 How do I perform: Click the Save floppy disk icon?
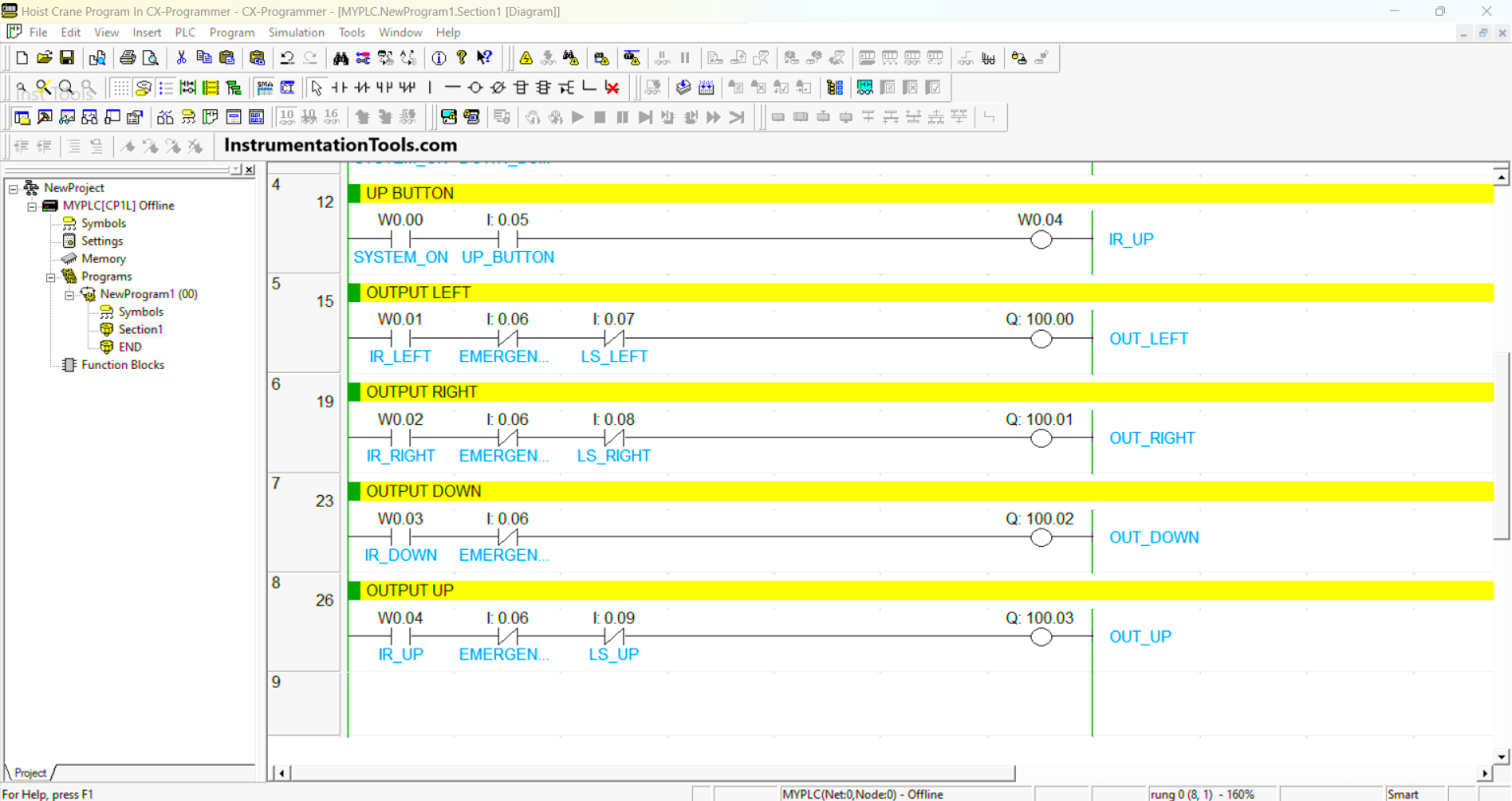(67, 58)
